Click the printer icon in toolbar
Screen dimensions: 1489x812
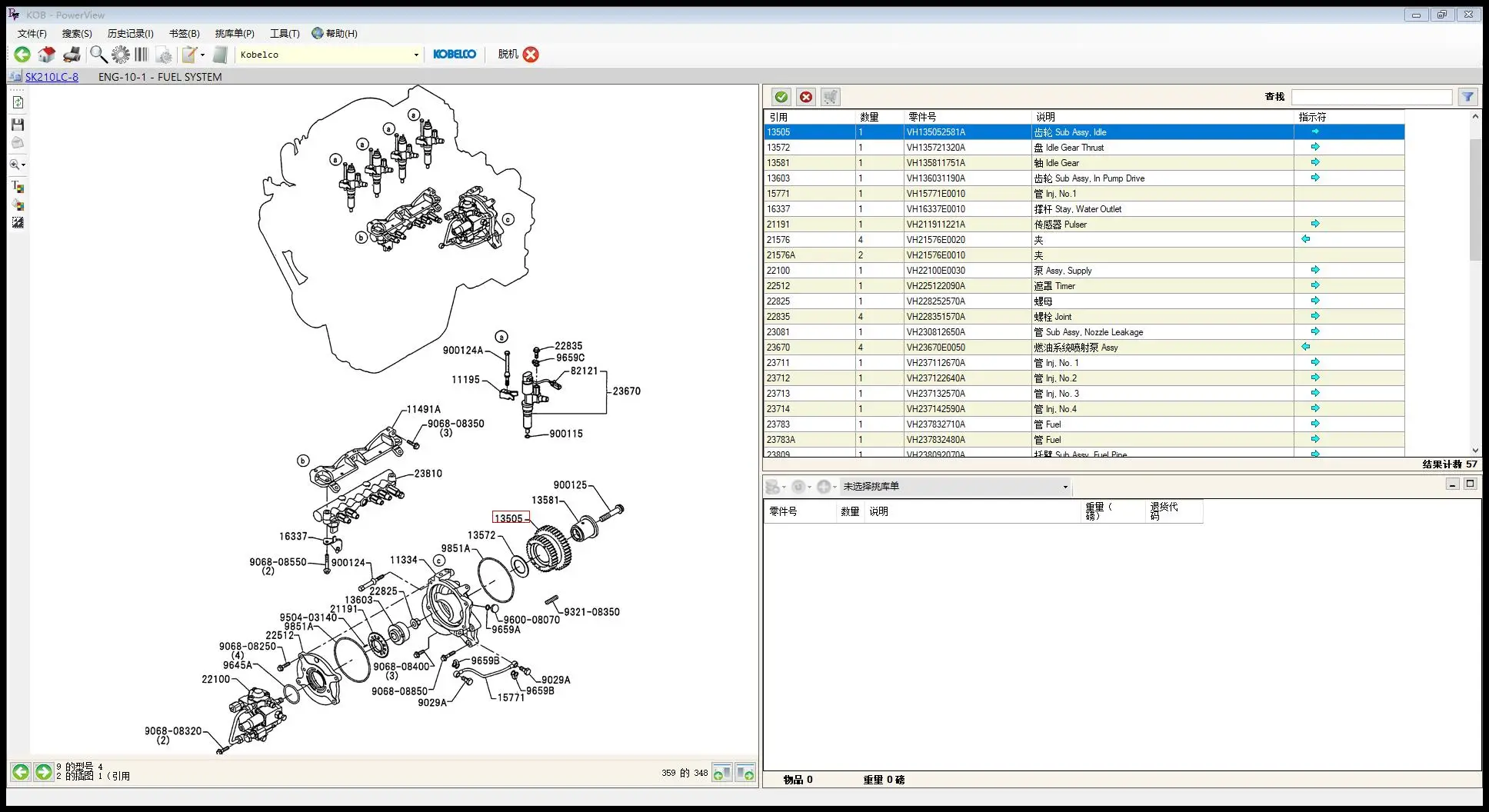[72, 55]
